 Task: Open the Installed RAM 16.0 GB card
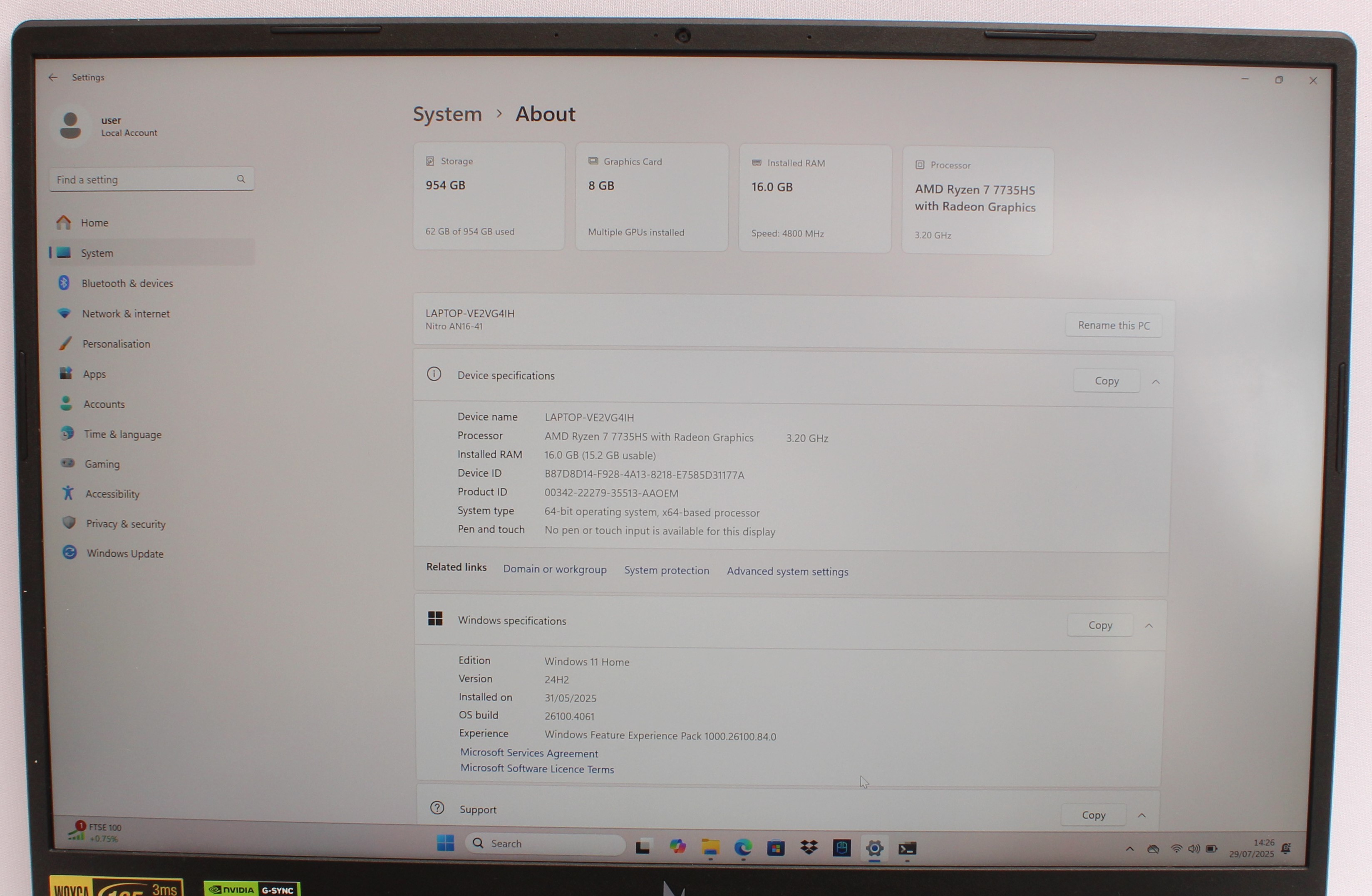[814, 199]
